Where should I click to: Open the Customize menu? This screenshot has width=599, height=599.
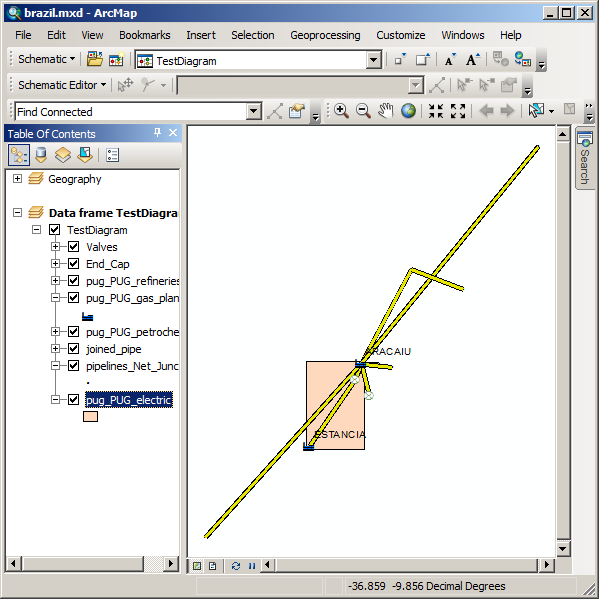point(401,35)
